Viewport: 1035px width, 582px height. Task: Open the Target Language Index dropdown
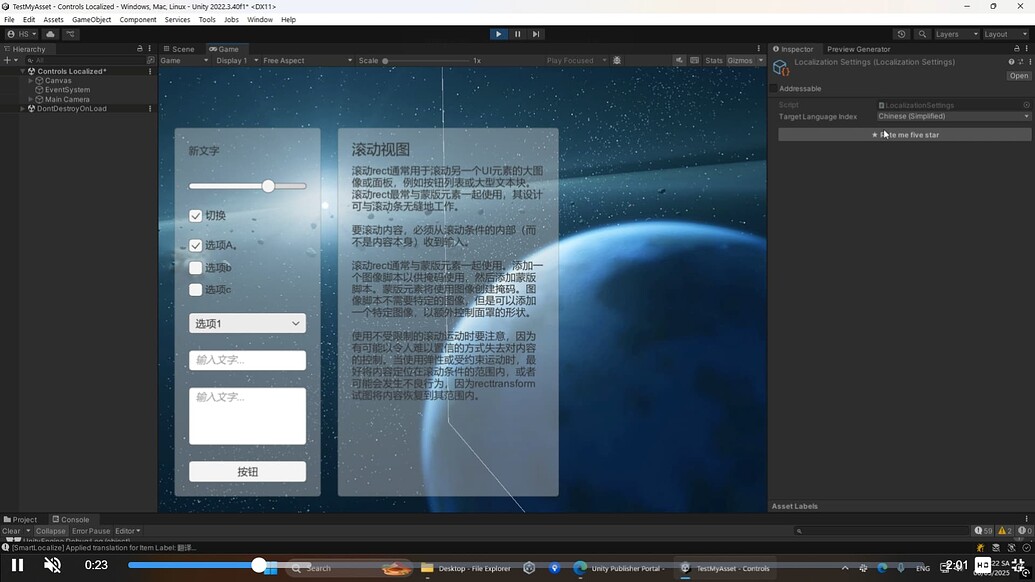[x=950, y=116]
